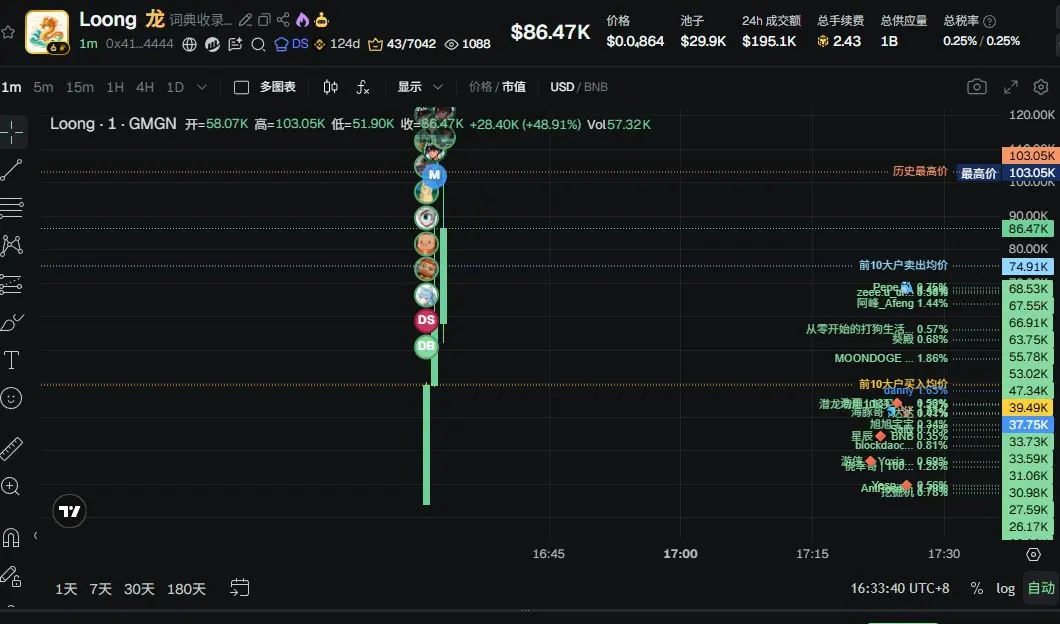
Task: Click the blue M trader marker on chart
Action: tap(434, 175)
